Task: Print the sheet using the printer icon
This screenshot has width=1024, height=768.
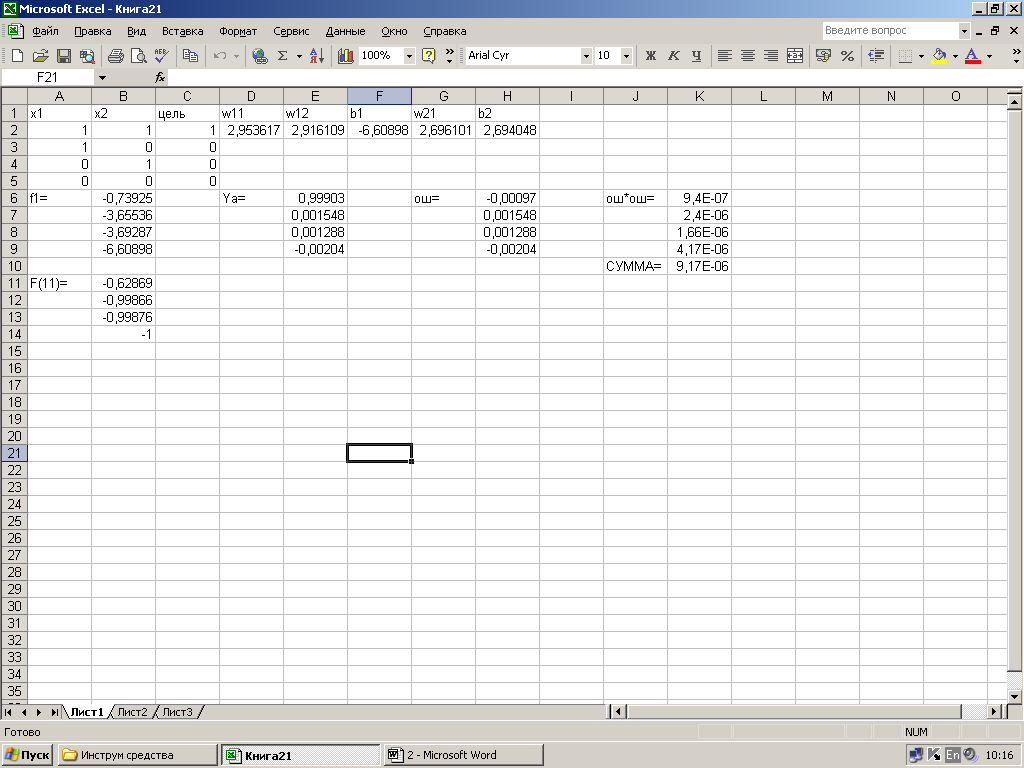Action: coord(116,56)
